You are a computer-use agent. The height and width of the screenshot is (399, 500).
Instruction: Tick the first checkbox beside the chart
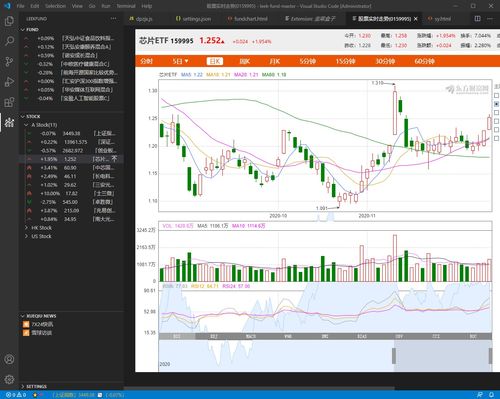tap(496, 96)
